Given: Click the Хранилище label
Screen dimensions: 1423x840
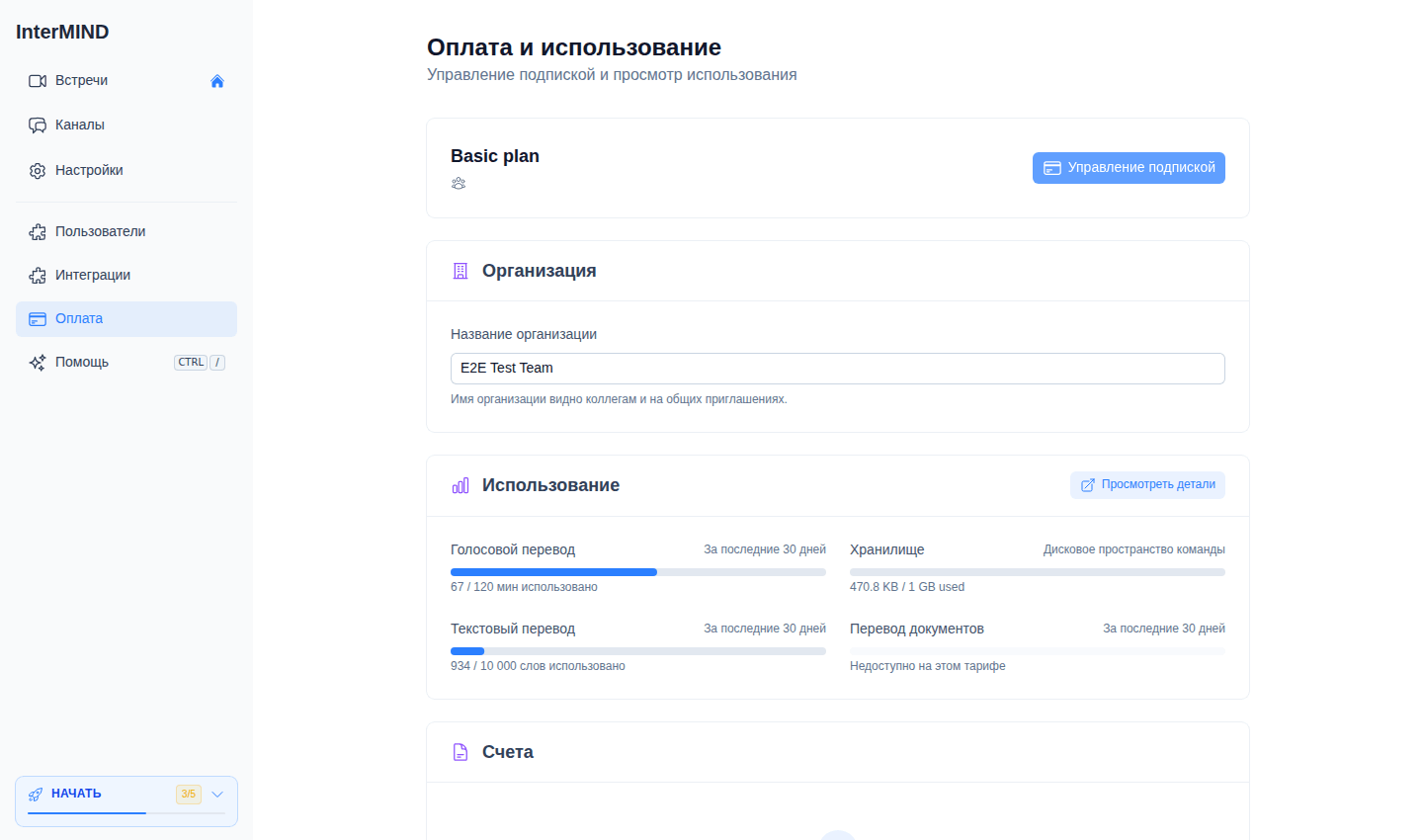Looking at the screenshot, I should tap(887, 549).
